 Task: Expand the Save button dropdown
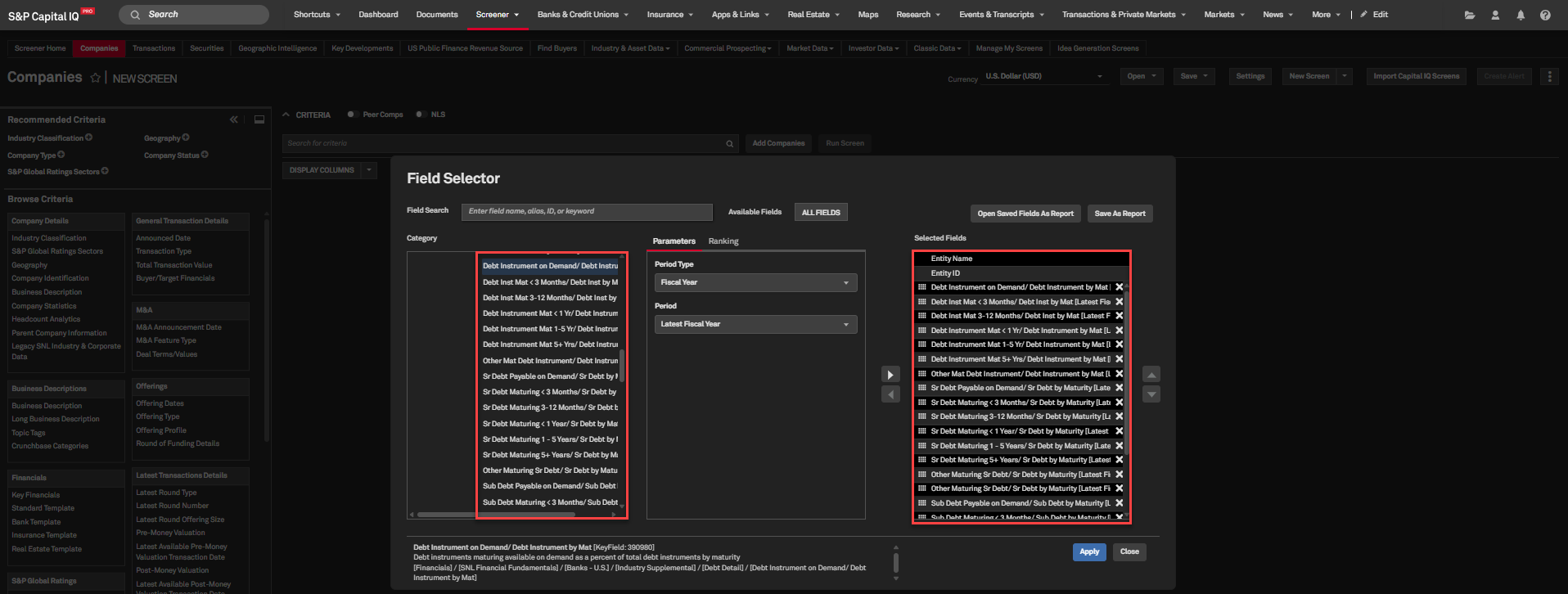click(1205, 76)
